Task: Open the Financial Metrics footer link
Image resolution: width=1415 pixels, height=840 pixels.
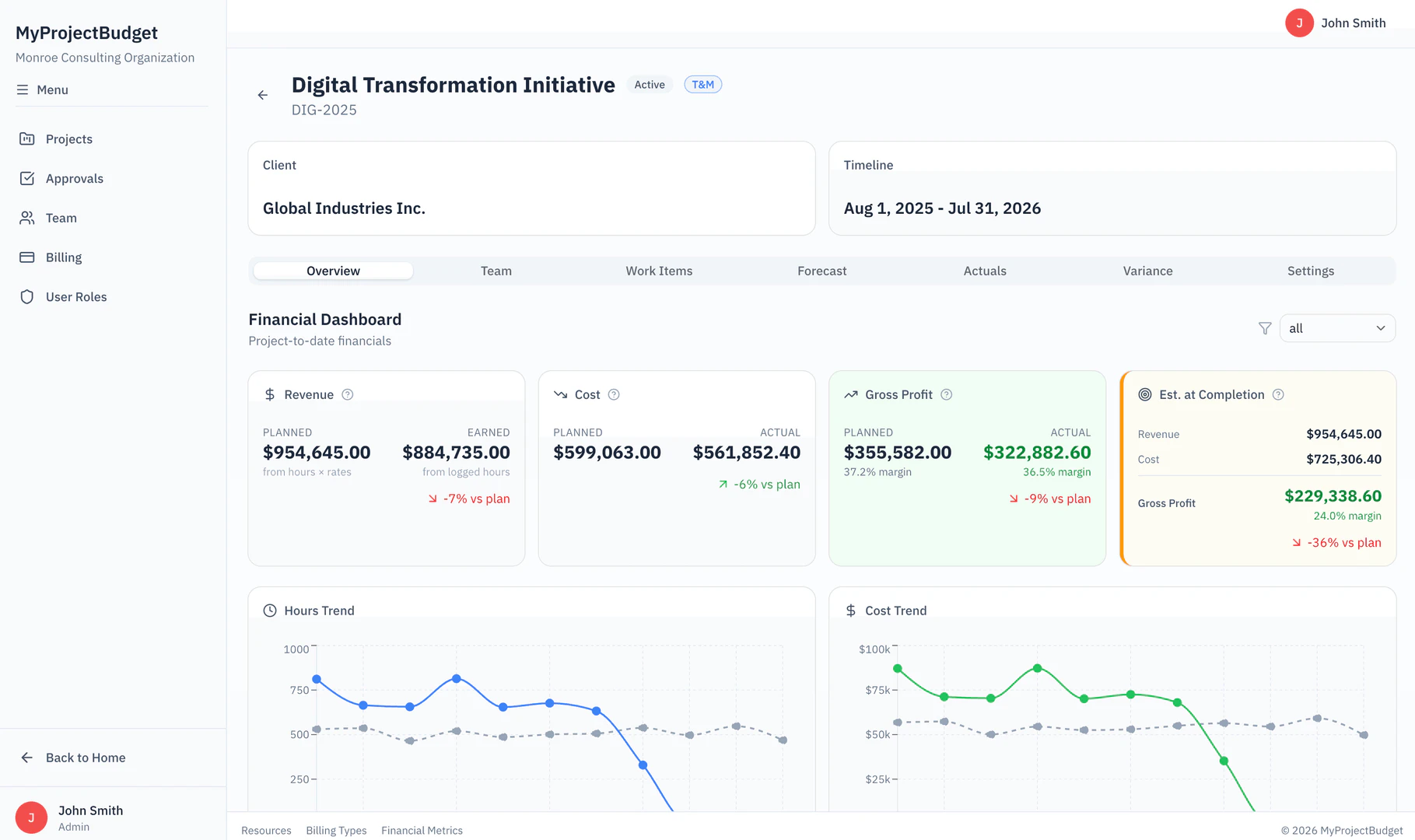Action: point(422,830)
